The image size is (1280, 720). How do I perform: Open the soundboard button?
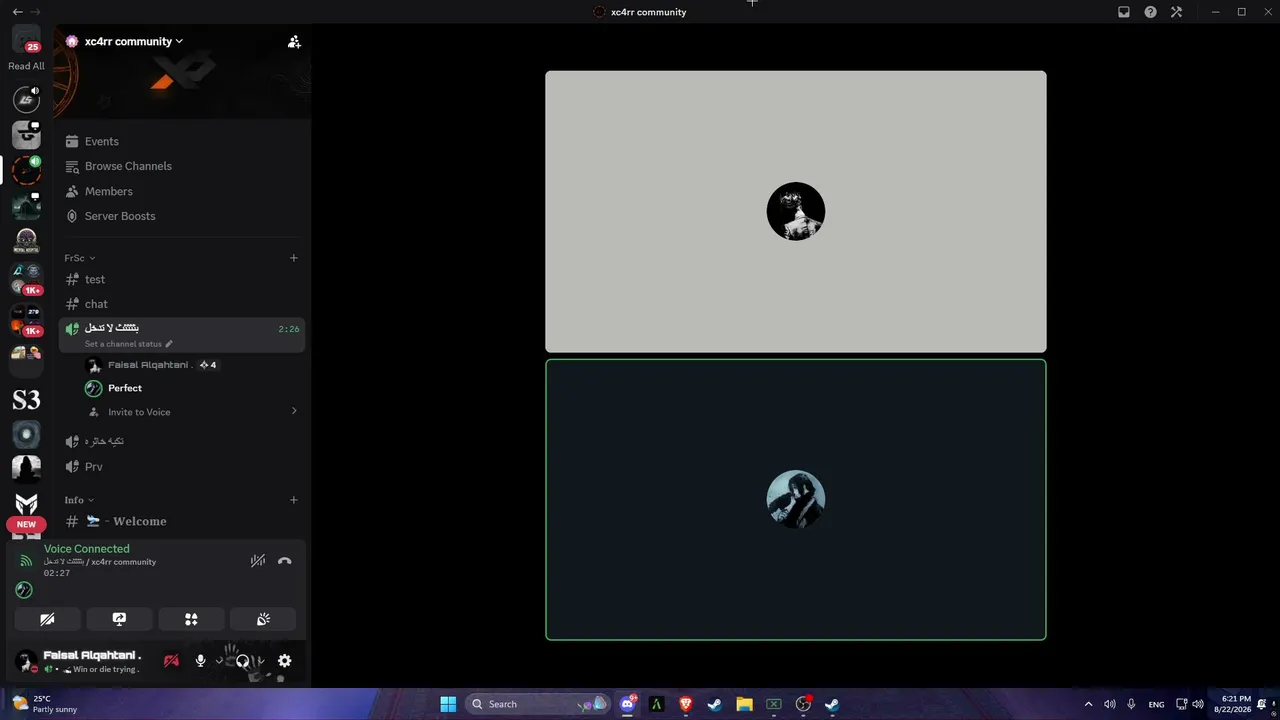[x=263, y=619]
